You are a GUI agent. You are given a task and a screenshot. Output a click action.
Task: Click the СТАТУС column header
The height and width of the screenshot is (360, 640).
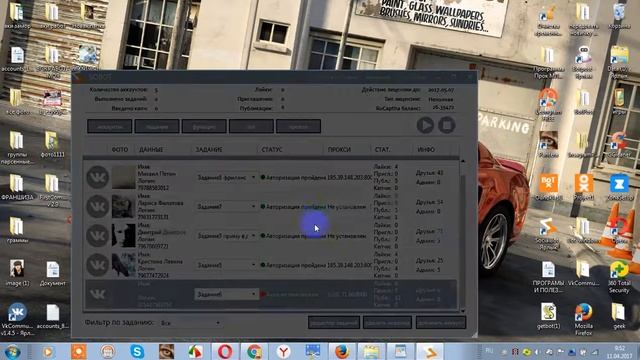272,150
